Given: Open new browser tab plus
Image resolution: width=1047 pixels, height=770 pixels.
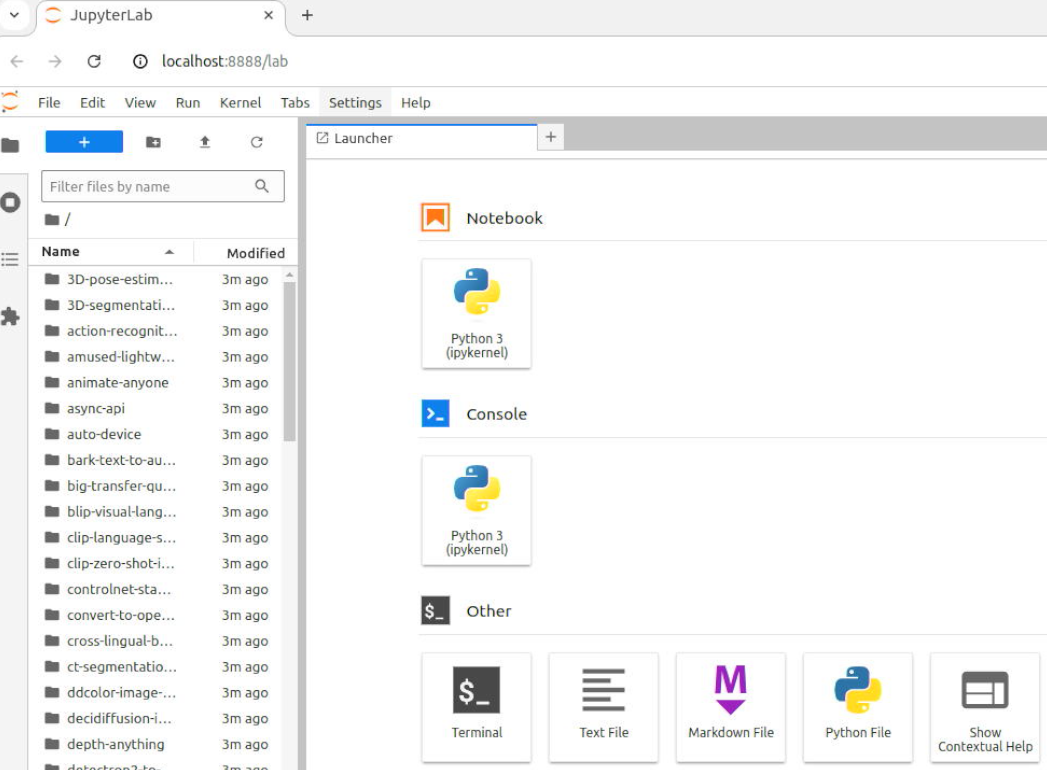Looking at the screenshot, I should click(x=307, y=15).
